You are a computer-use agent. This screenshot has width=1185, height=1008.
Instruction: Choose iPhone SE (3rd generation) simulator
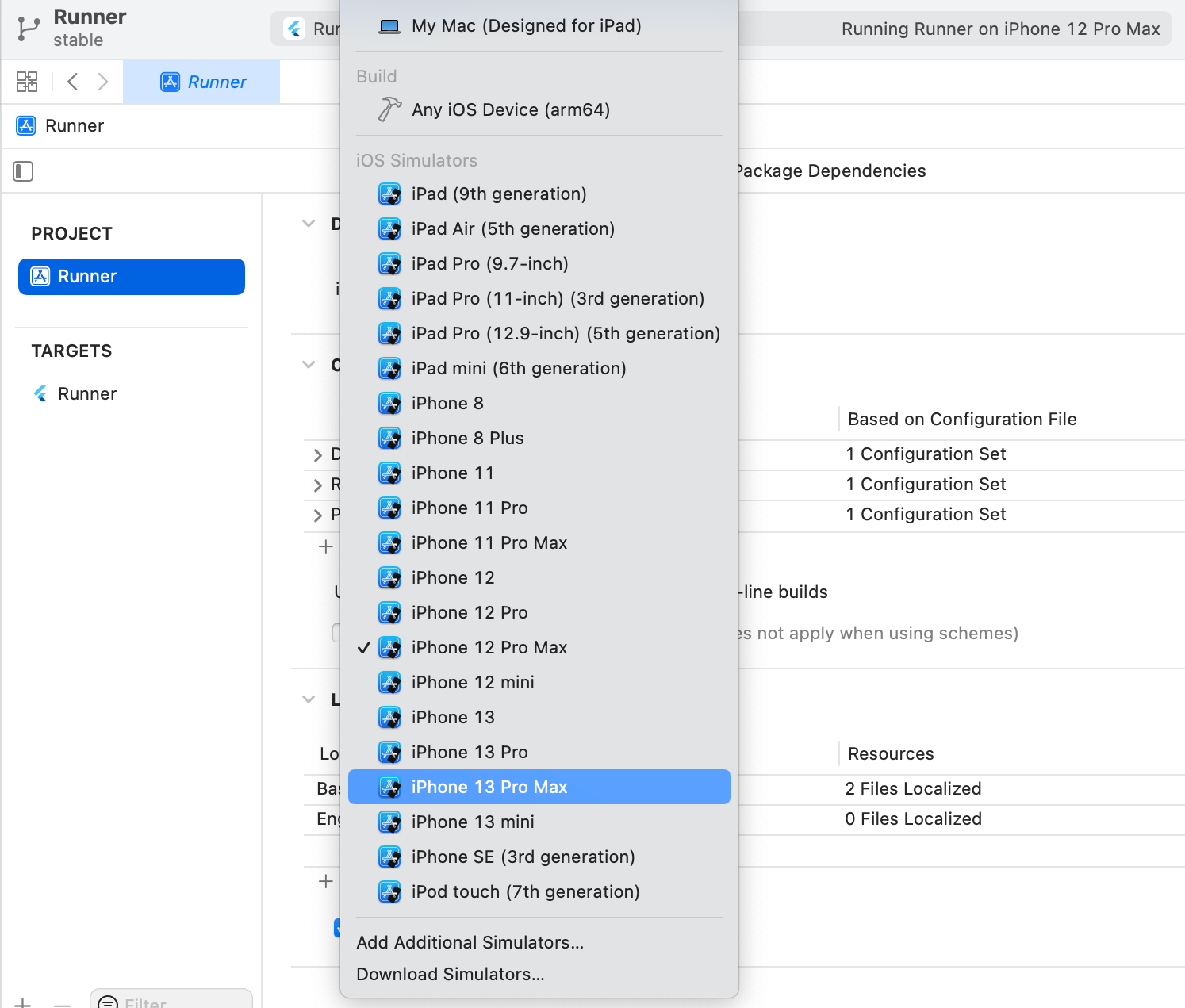point(539,857)
